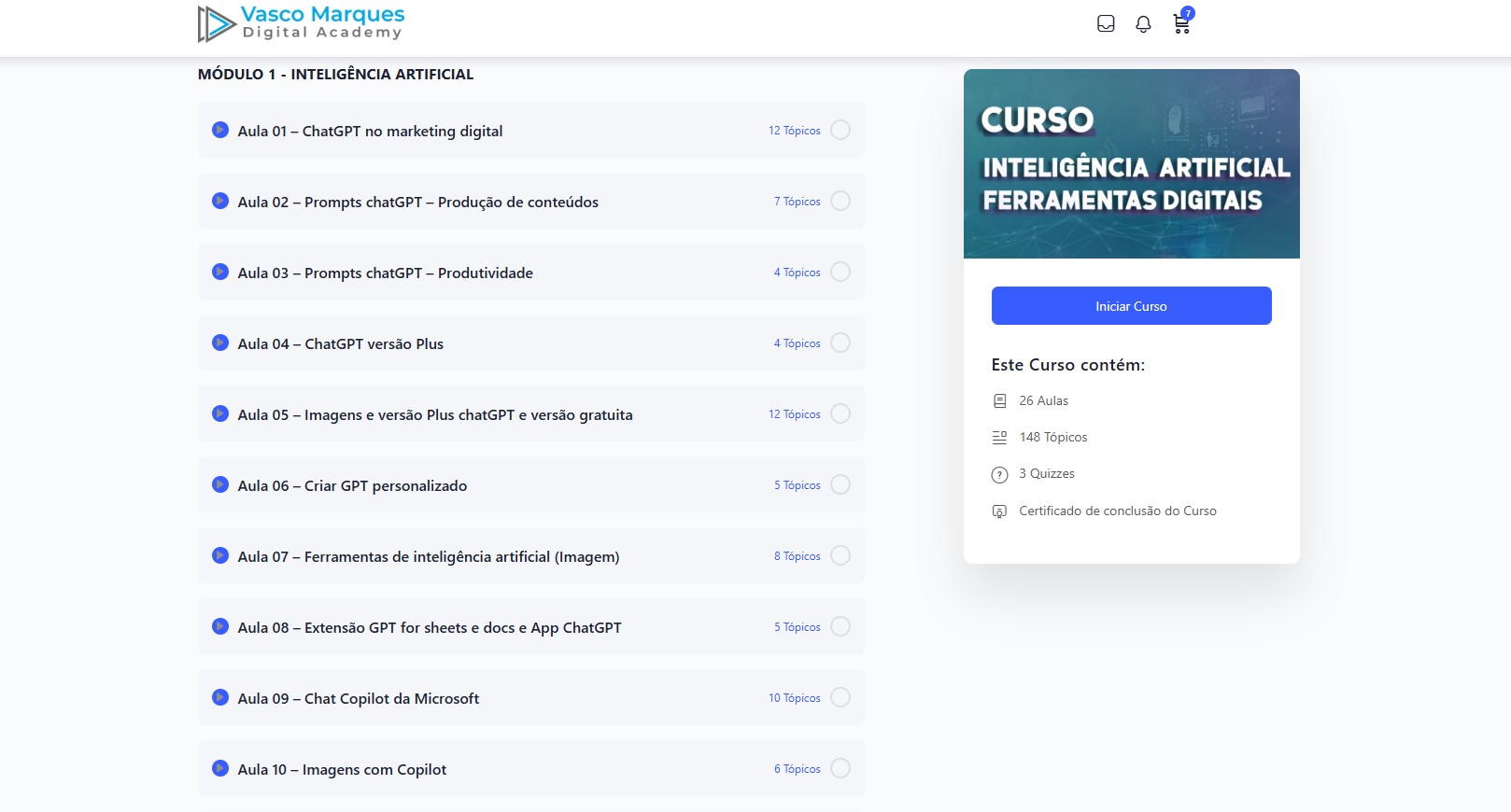Screen dimensions: 1511x812
Task: Click the MÓDULO 1 - INTELIGÊNCIA ARTIFICIAL heading
Action: point(335,75)
